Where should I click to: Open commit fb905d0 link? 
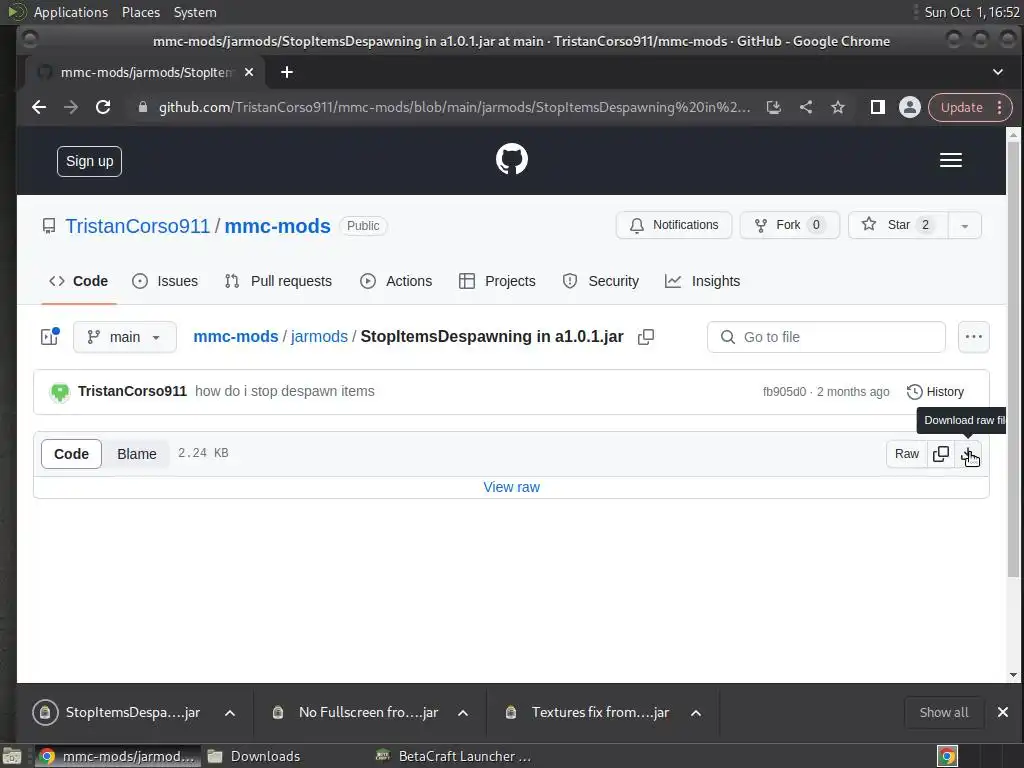pyautogui.click(x=784, y=392)
